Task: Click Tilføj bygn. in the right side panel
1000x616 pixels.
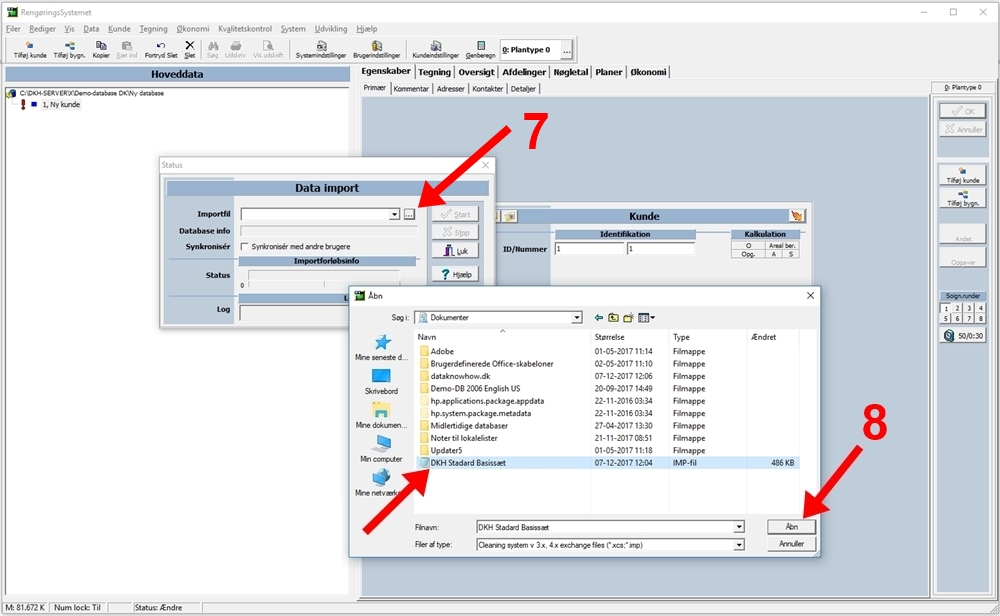Action: 962,198
